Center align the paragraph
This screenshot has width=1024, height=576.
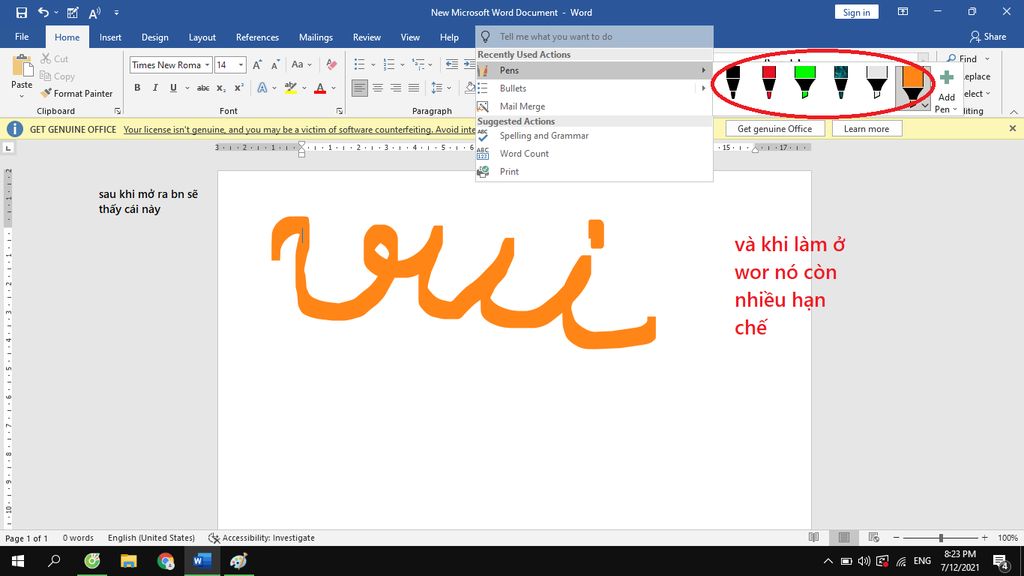coord(377,88)
